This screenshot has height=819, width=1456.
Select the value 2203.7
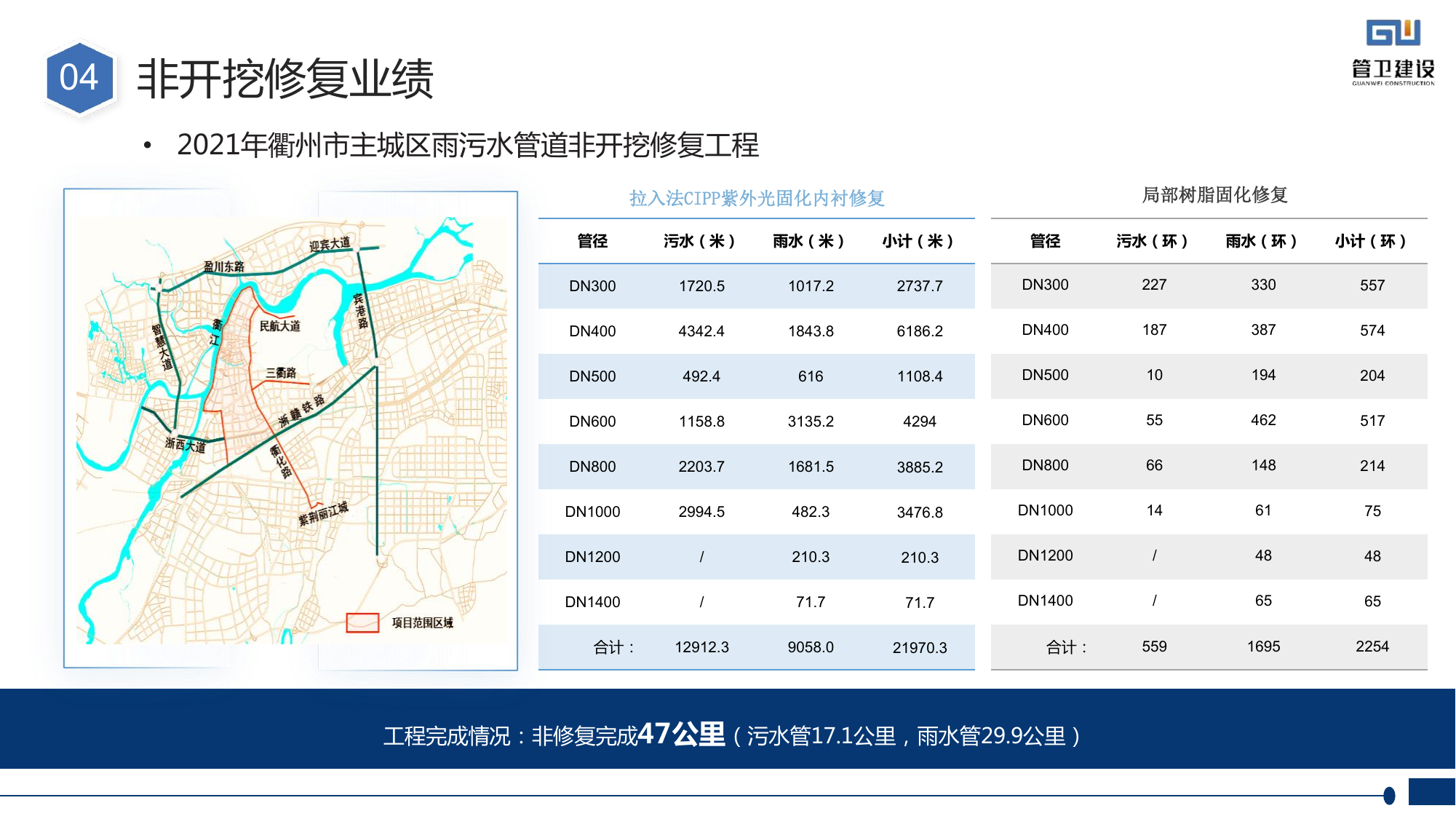[701, 467]
